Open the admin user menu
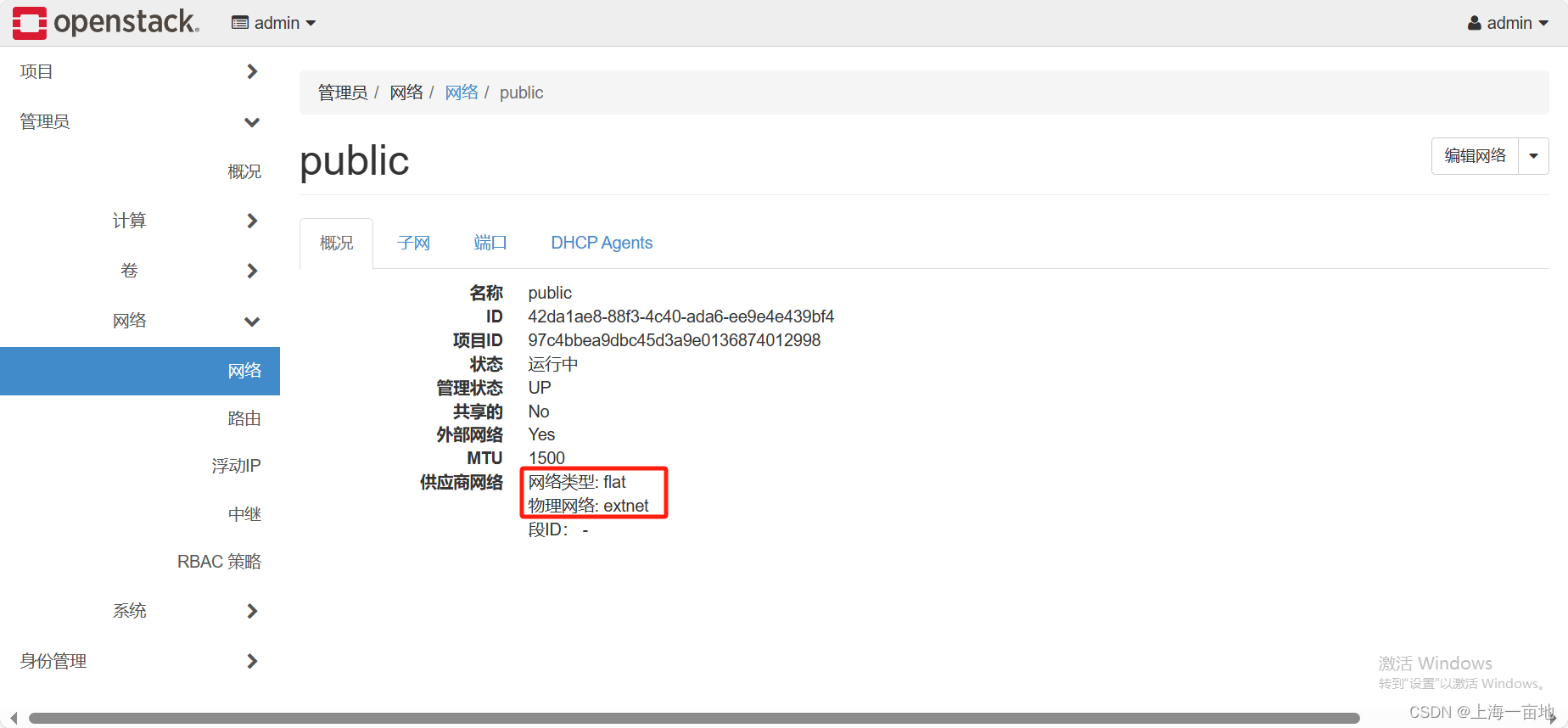Screen dimensions: 1568x728 click(x=1509, y=23)
